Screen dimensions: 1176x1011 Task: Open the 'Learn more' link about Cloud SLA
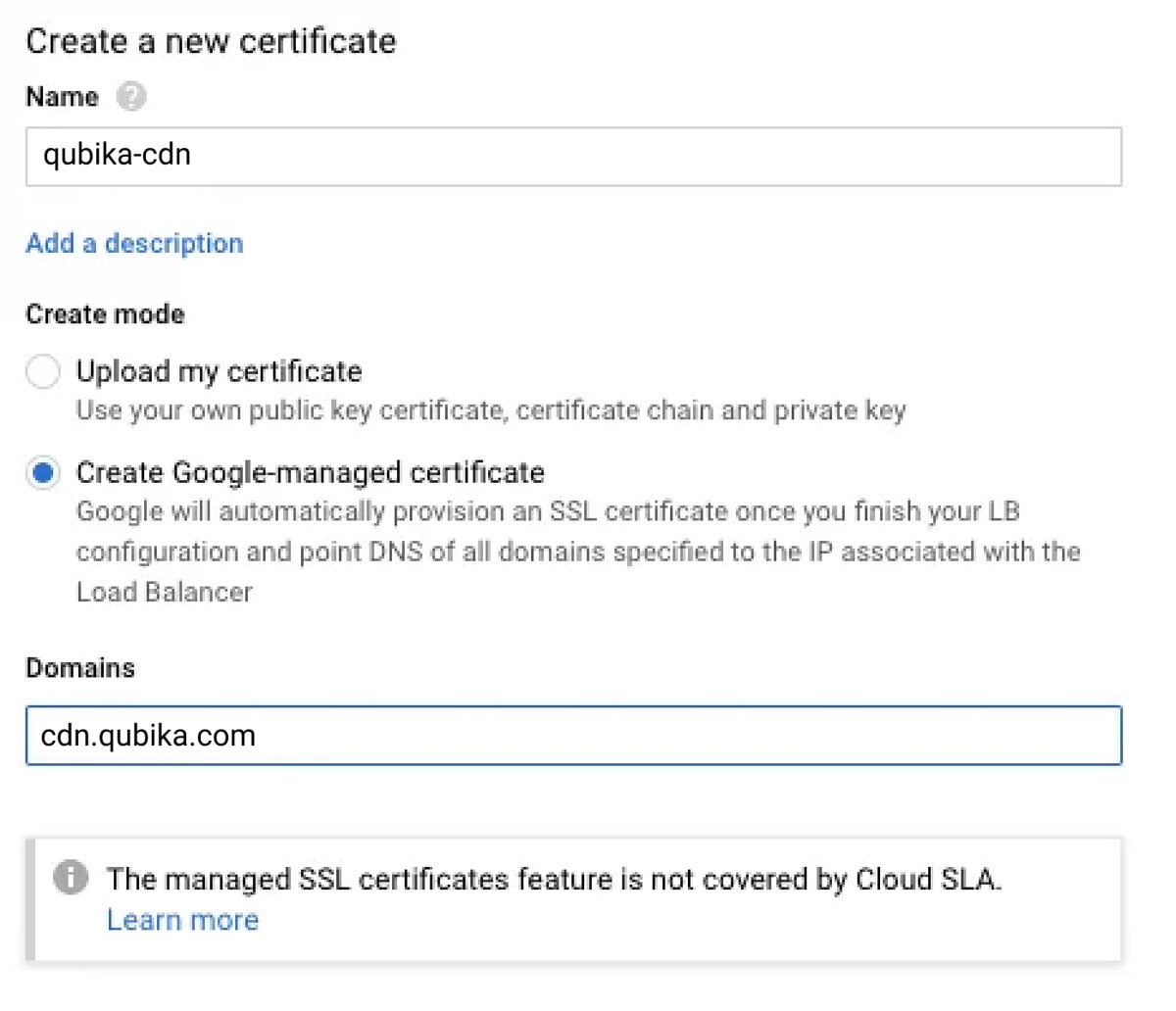182,920
